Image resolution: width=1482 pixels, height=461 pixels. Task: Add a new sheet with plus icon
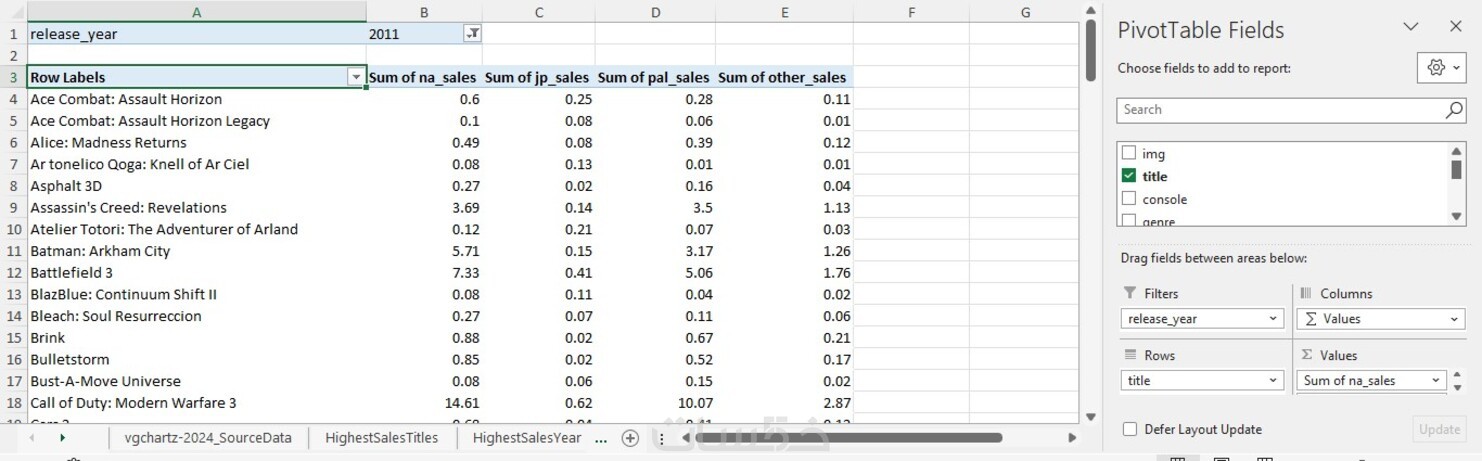(x=630, y=438)
